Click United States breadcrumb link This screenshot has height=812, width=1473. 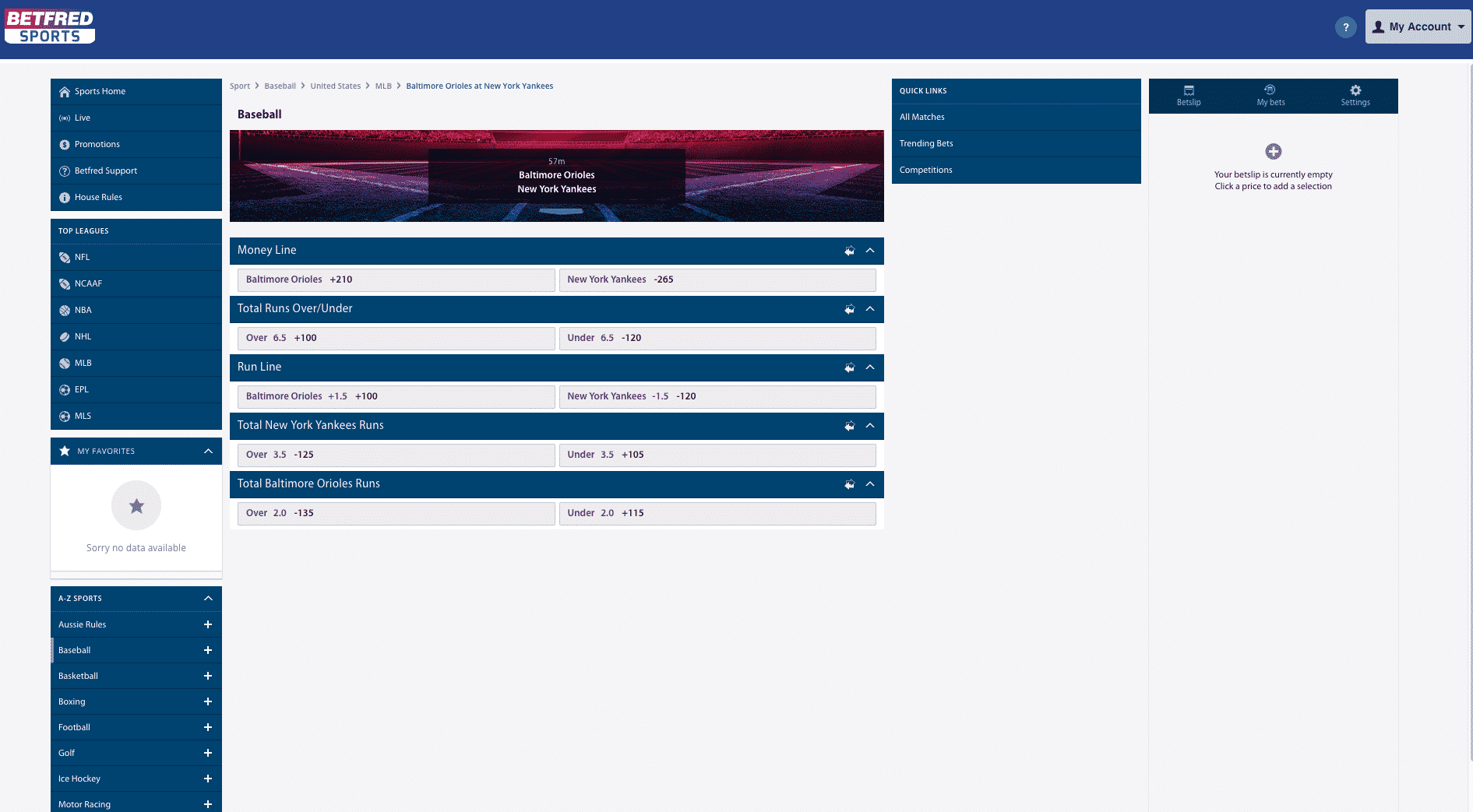336,86
